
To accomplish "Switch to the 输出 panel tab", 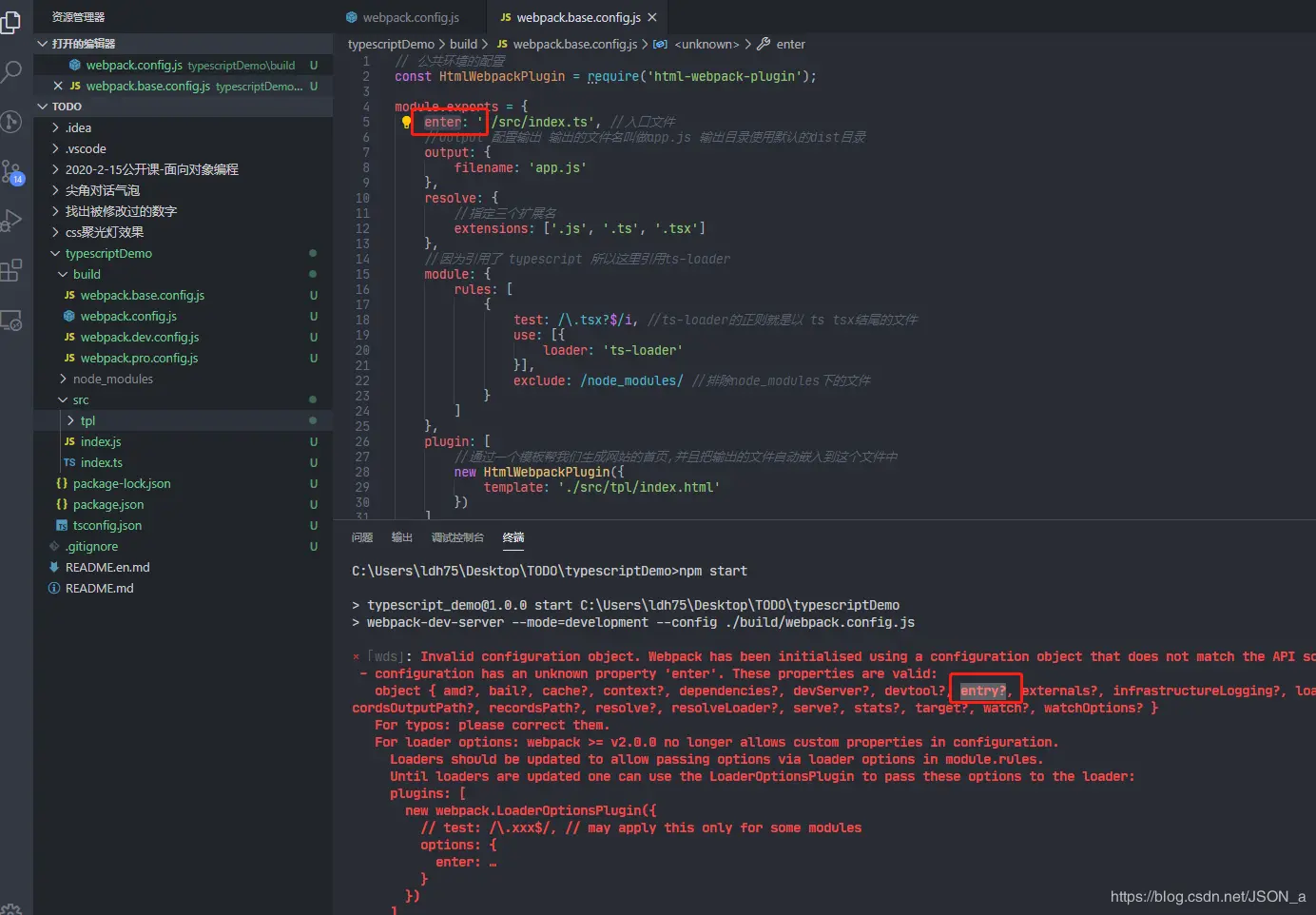I will [x=402, y=537].
